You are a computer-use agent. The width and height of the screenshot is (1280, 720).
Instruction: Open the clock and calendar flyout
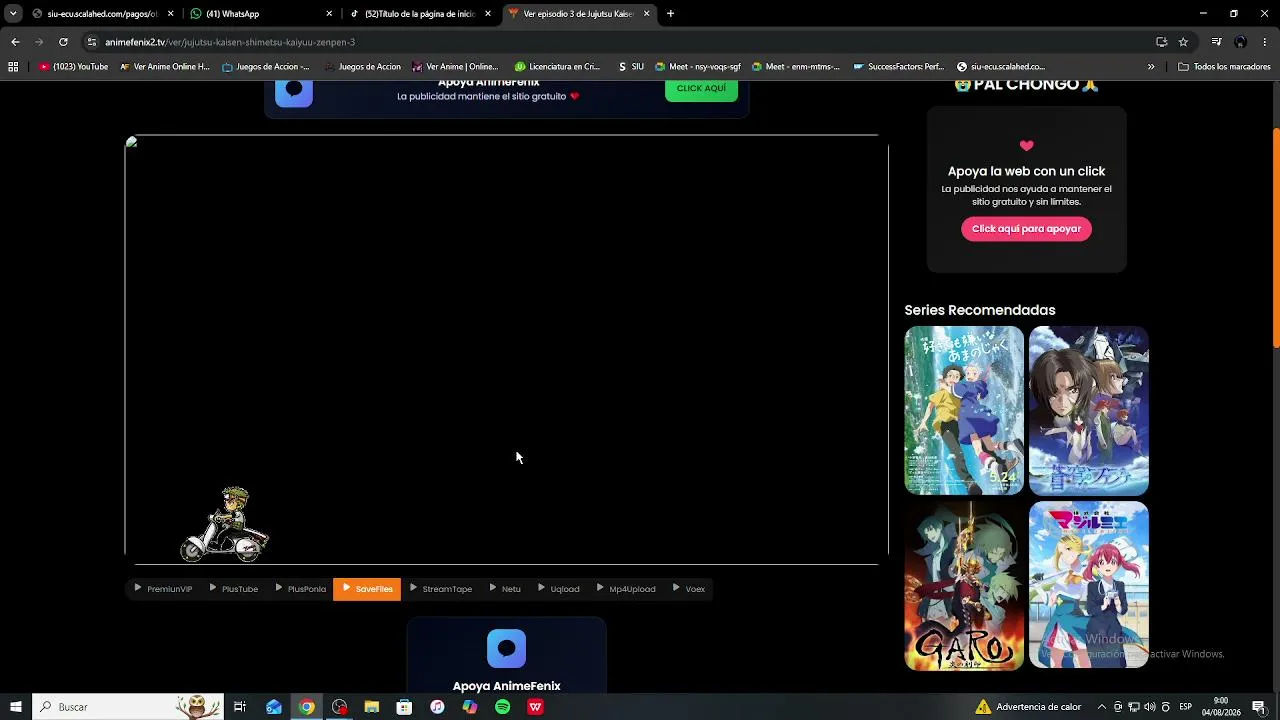click(x=1221, y=707)
